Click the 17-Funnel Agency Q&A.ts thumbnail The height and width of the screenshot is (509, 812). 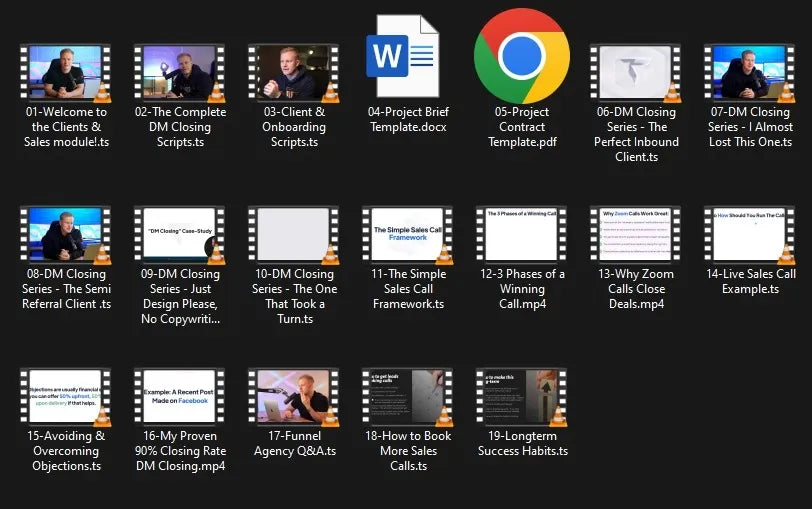(293, 396)
